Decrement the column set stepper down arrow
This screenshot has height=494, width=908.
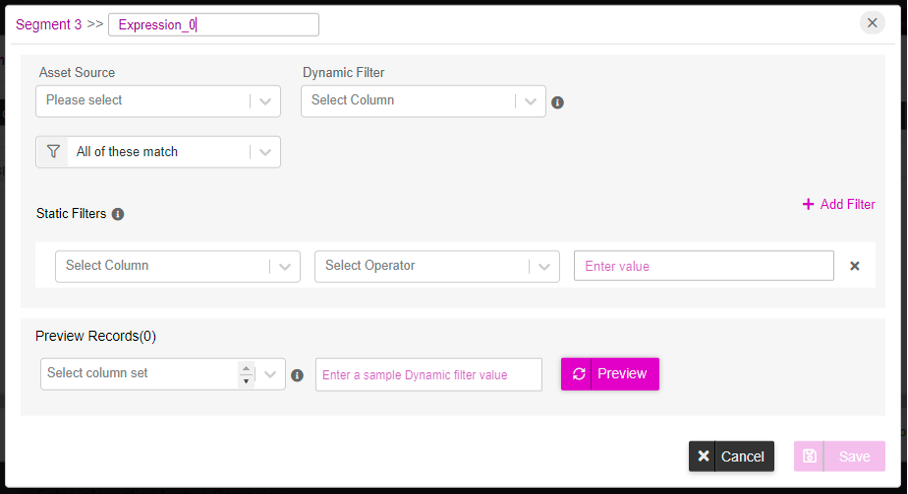pyautogui.click(x=246, y=381)
